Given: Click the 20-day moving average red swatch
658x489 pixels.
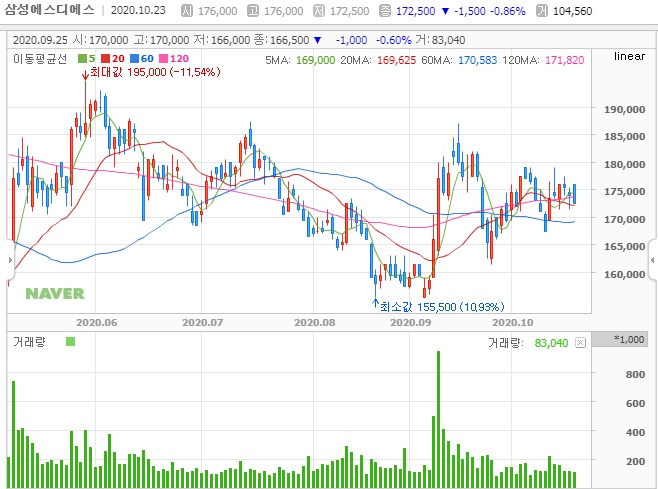Looking at the screenshot, I should 105,58.
